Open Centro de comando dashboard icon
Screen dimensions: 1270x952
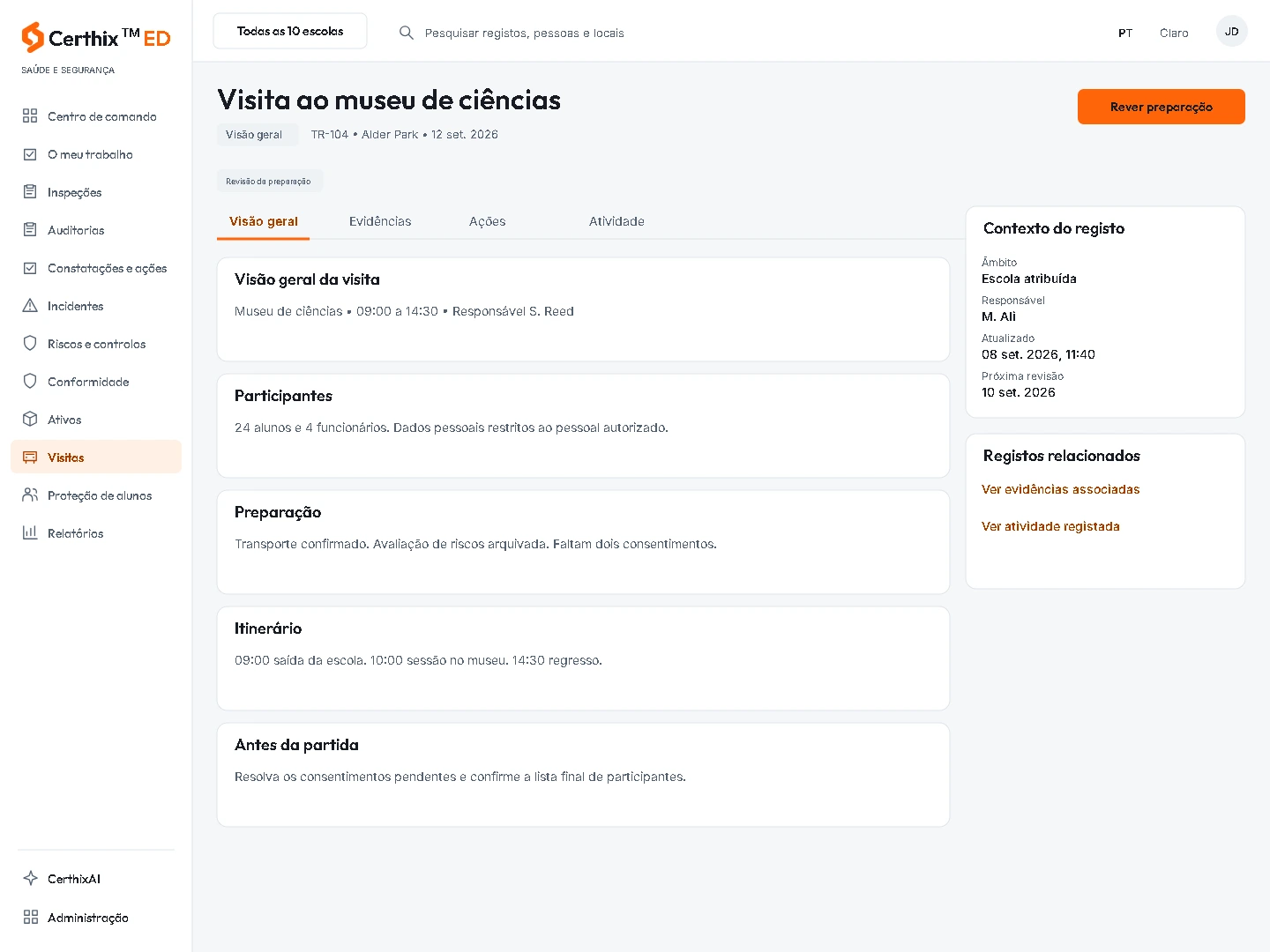30,116
